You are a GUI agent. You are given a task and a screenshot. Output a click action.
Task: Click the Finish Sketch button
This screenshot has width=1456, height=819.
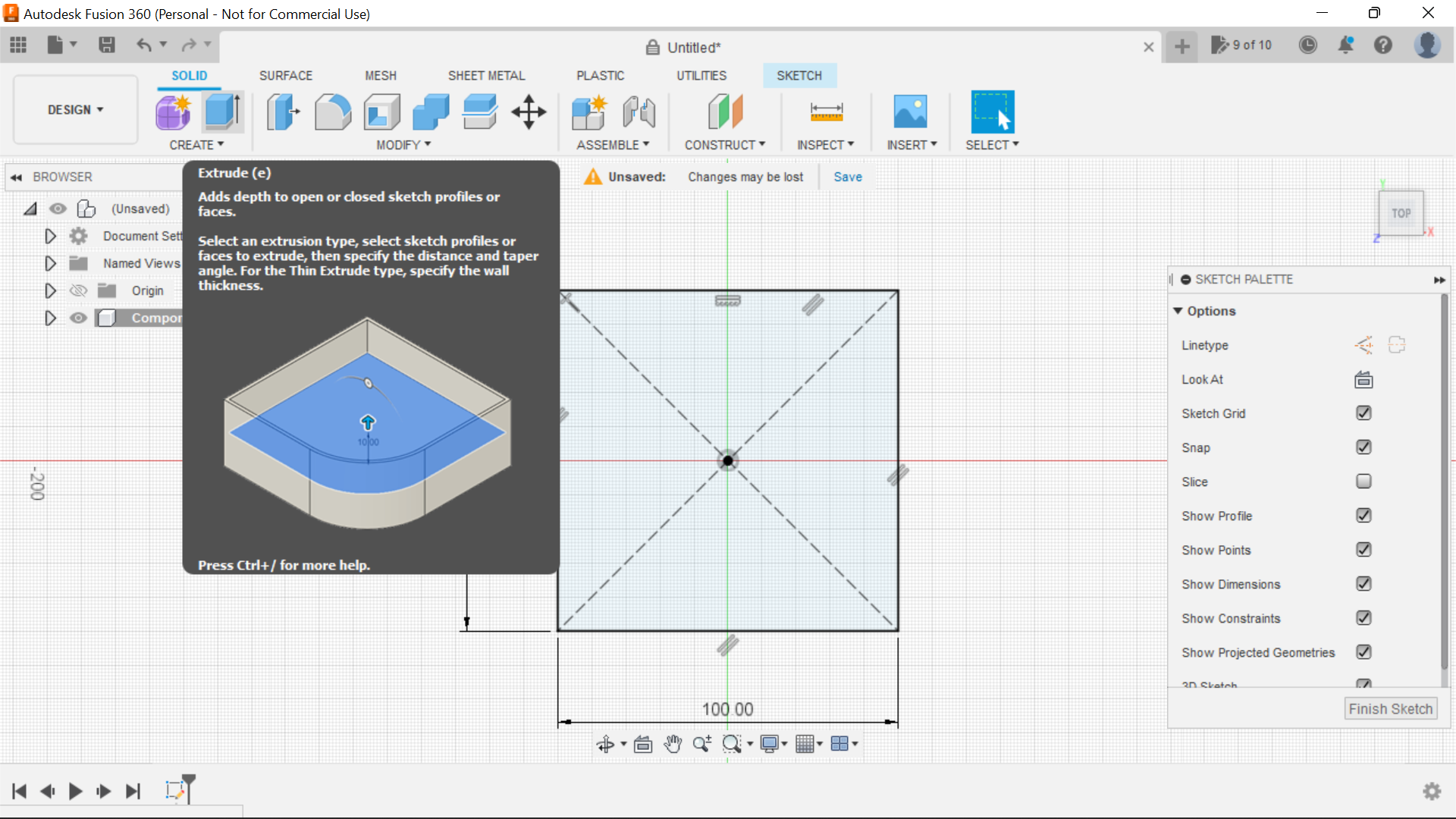1391,709
